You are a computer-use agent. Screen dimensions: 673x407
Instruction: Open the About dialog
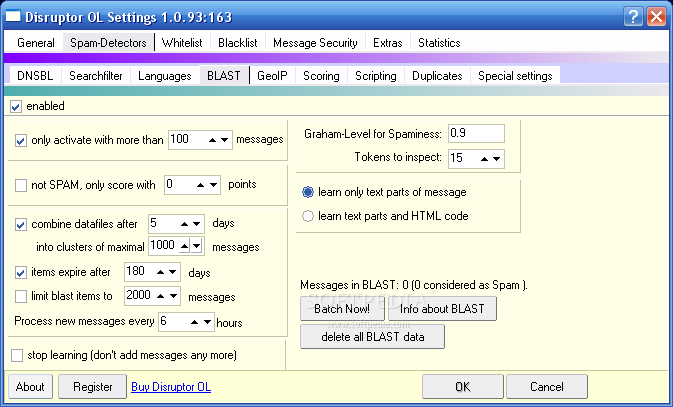point(30,386)
